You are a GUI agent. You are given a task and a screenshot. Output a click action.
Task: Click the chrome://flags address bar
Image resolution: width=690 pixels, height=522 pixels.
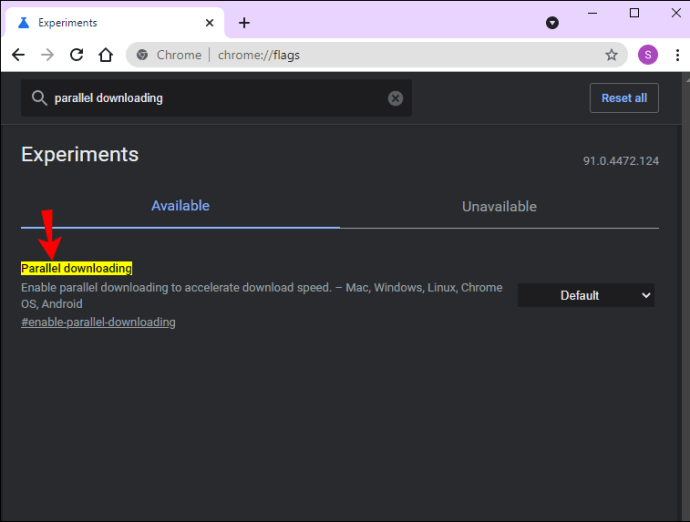(x=377, y=55)
